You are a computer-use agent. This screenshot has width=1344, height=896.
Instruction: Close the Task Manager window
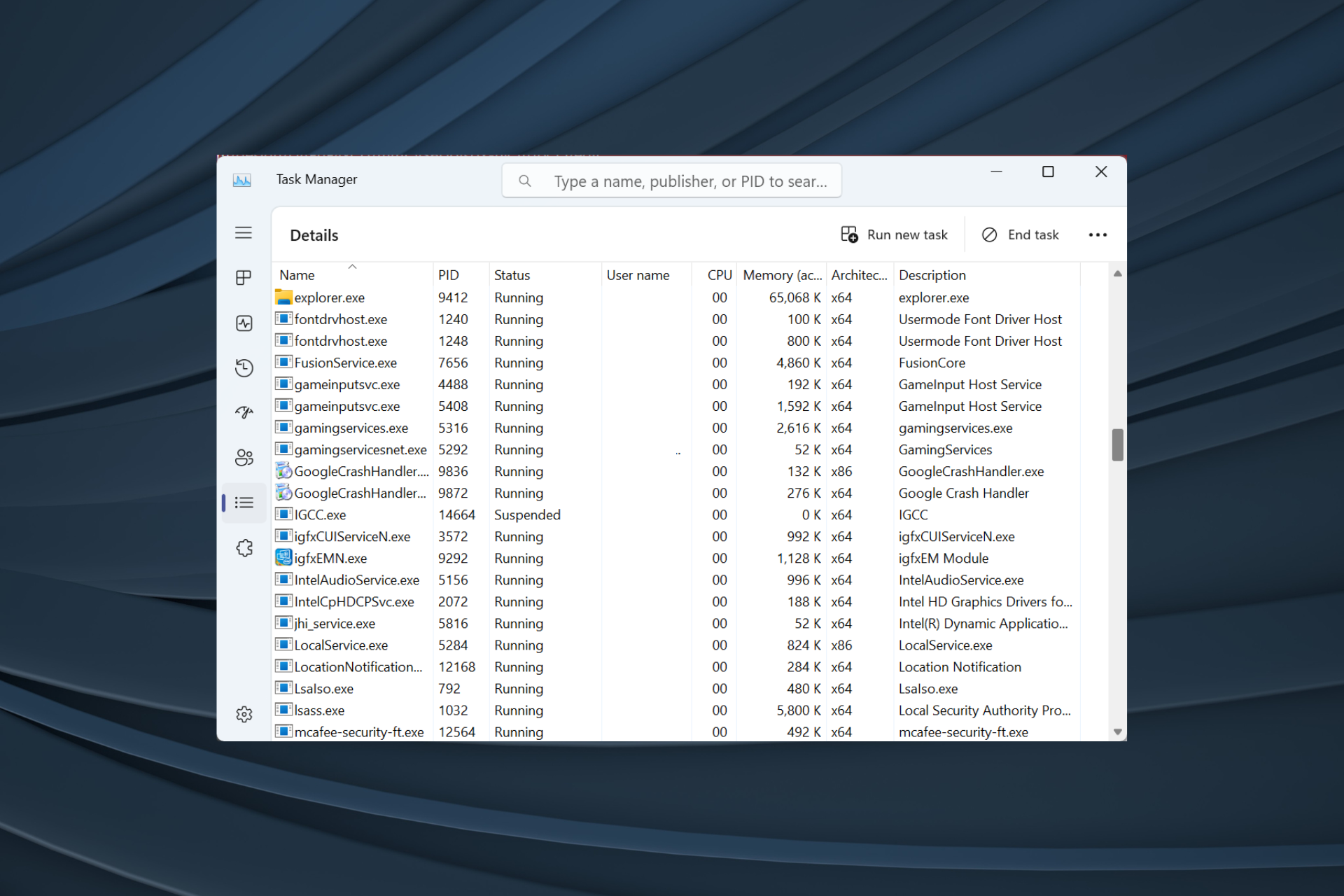1100,171
